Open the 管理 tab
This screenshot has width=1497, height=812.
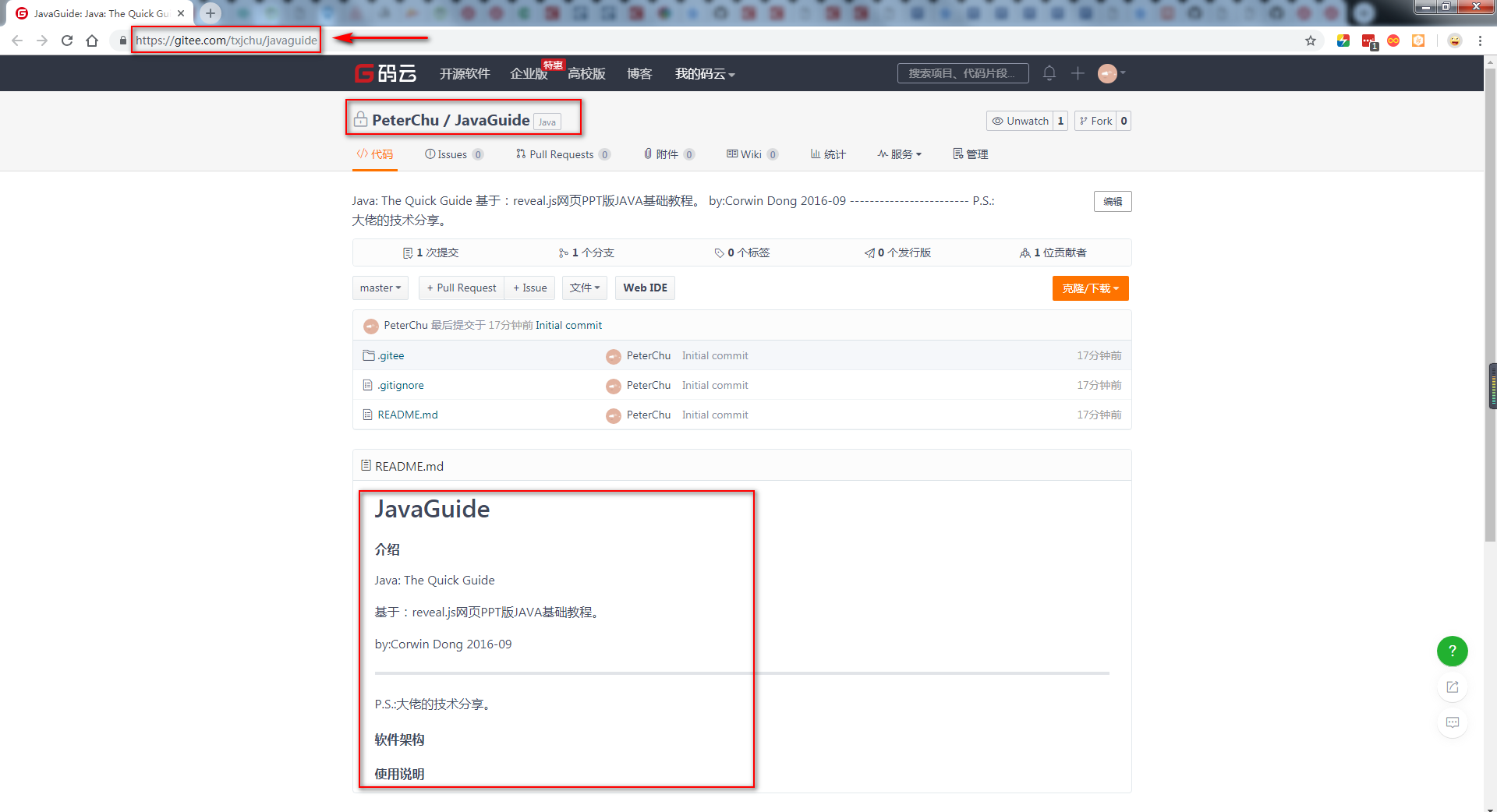pos(971,154)
